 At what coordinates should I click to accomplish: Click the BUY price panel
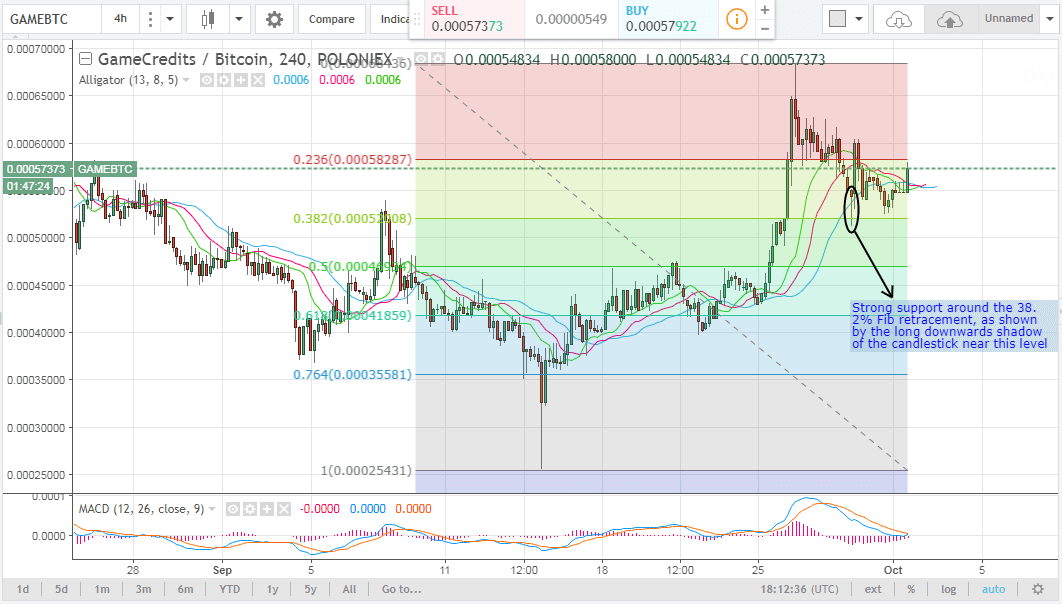(668, 19)
